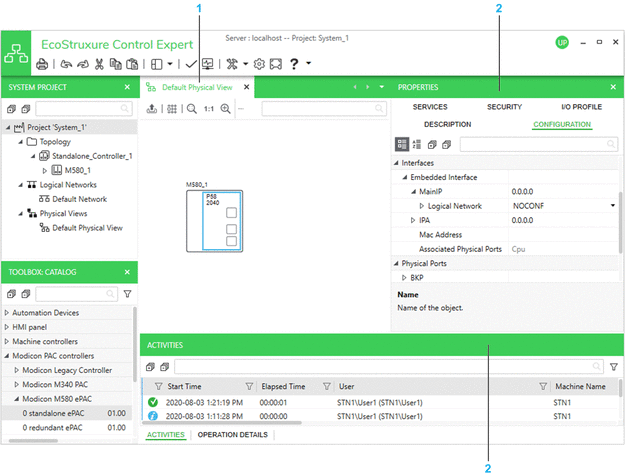Open tools icon dropdown arrow

point(246,63)
